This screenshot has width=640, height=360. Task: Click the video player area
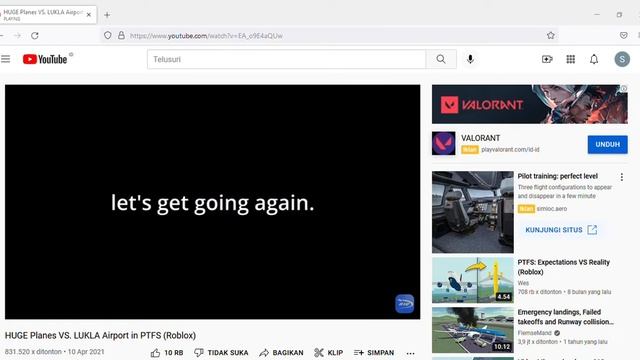pyautogui.click(x=212, y=202)
